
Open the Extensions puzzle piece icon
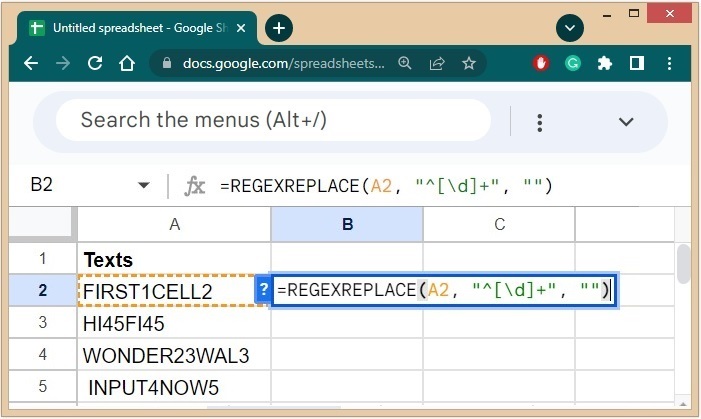604,63
